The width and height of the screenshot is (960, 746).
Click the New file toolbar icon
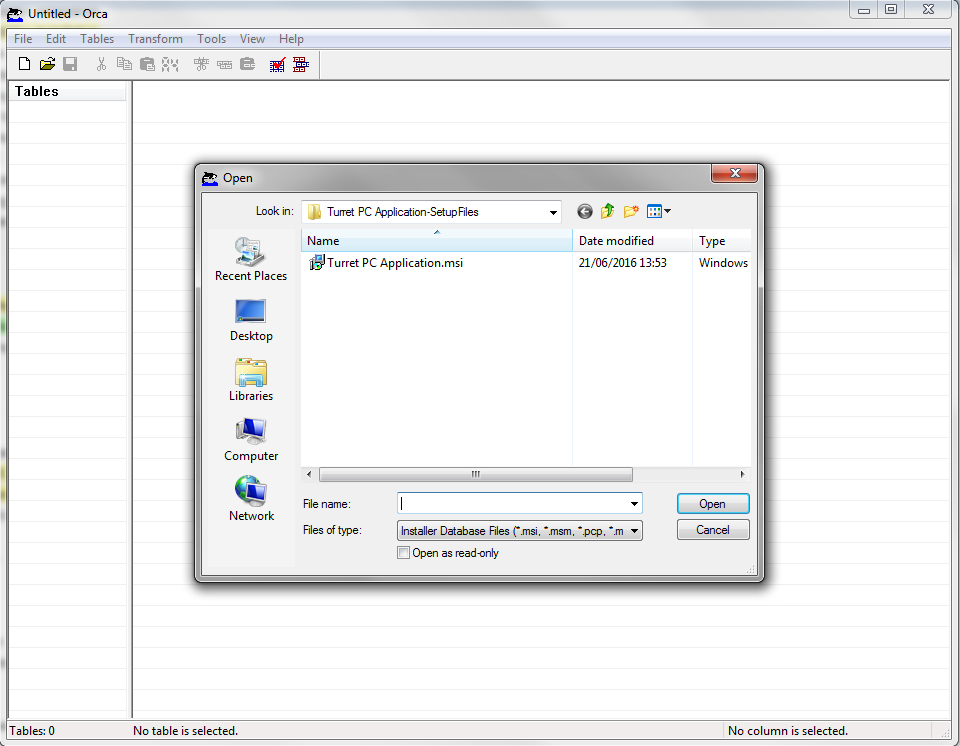coord(24,64)
